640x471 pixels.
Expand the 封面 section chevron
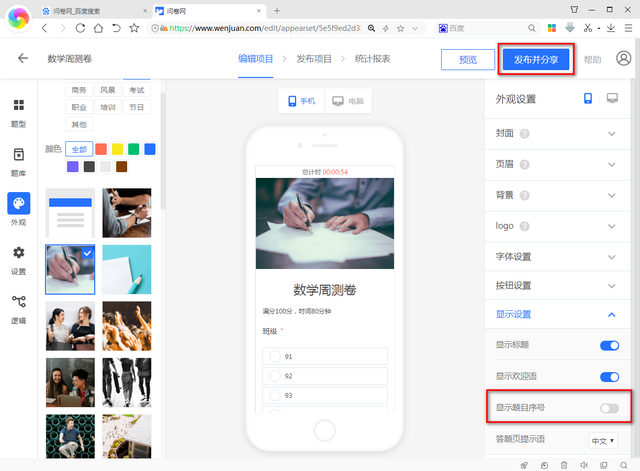pyautogui.click(x=611, y=133)
